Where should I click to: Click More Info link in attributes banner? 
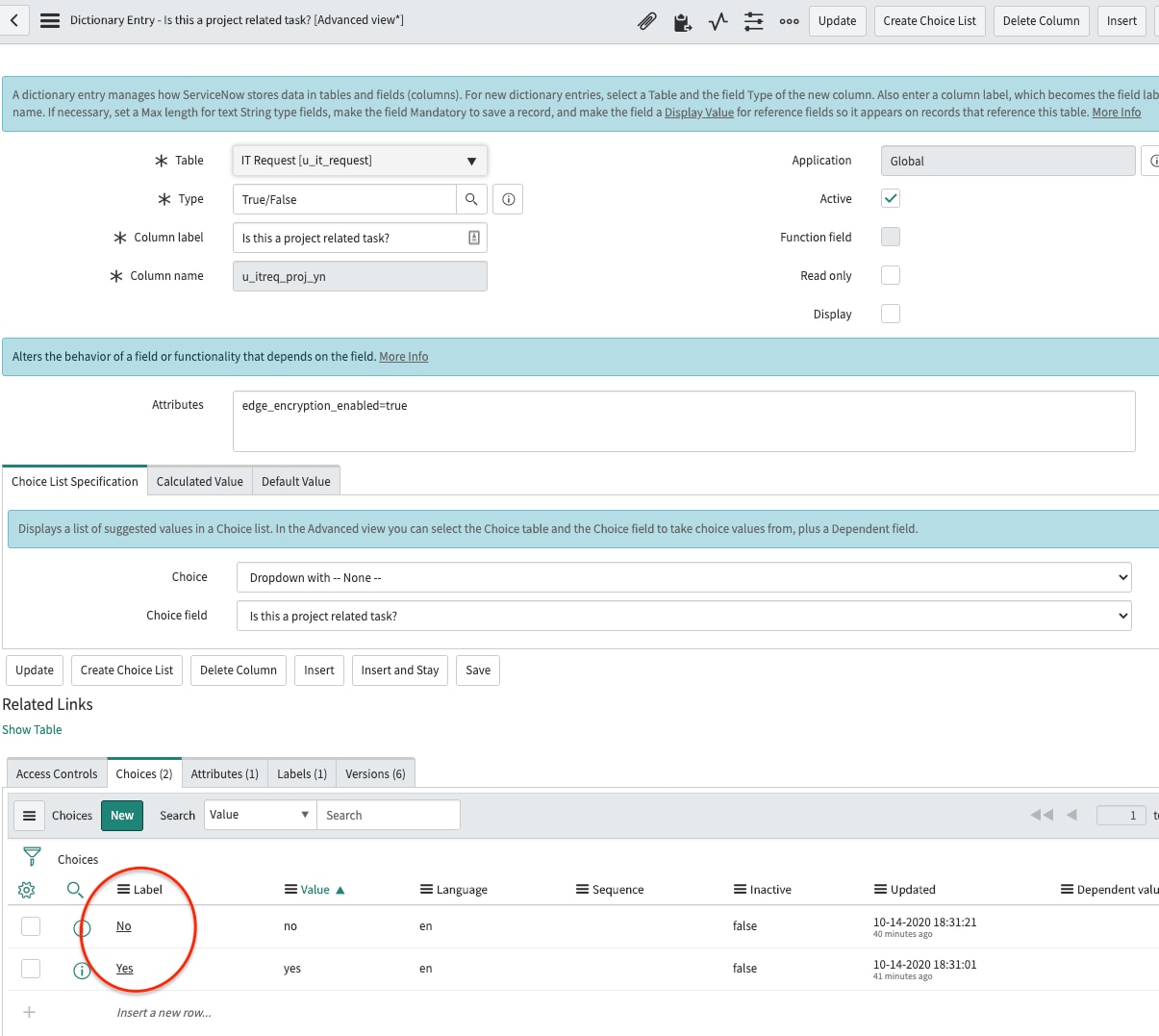click(x=404, y=356)
